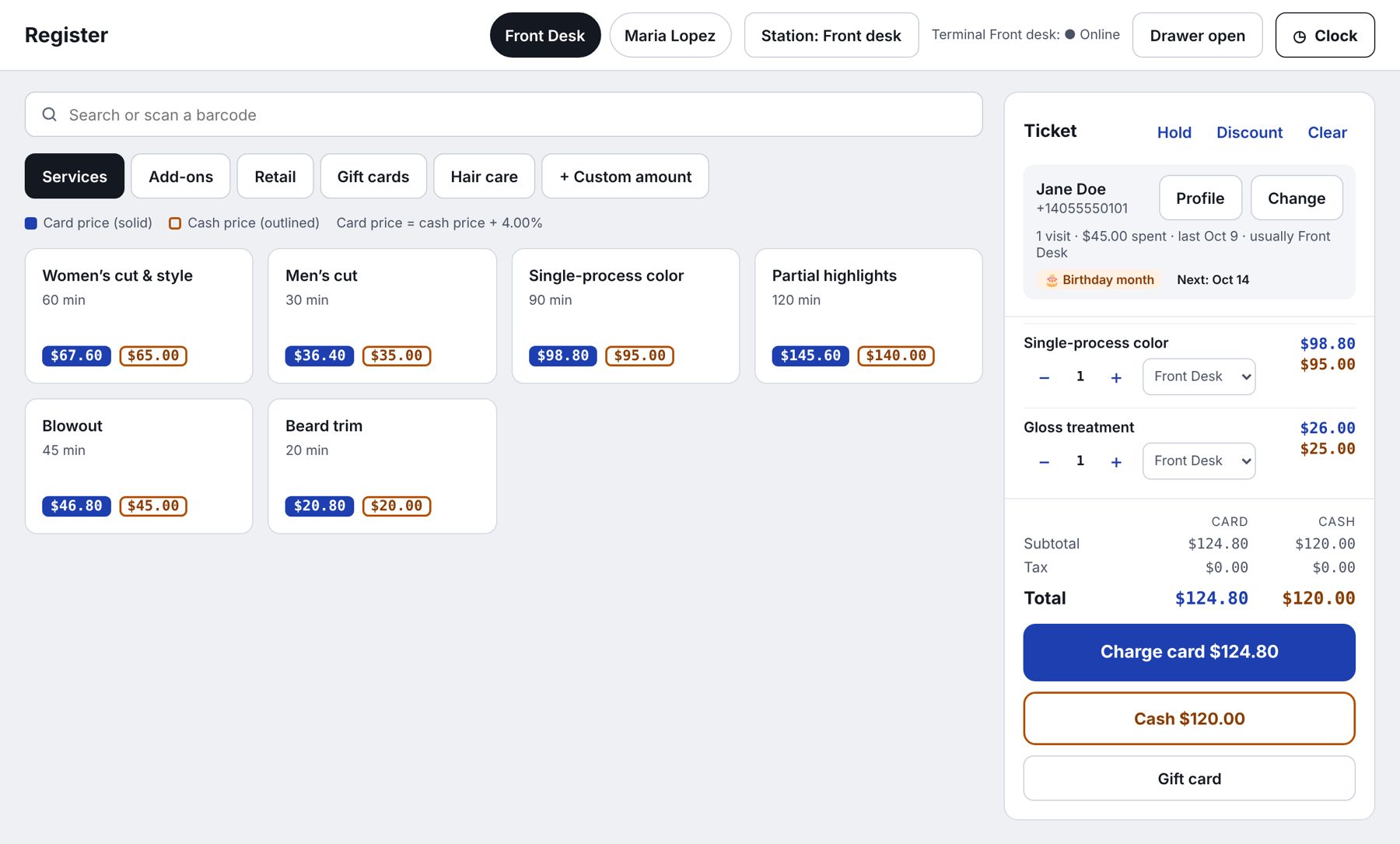Switch to the Add-ons tab

(x=180, y=176)
